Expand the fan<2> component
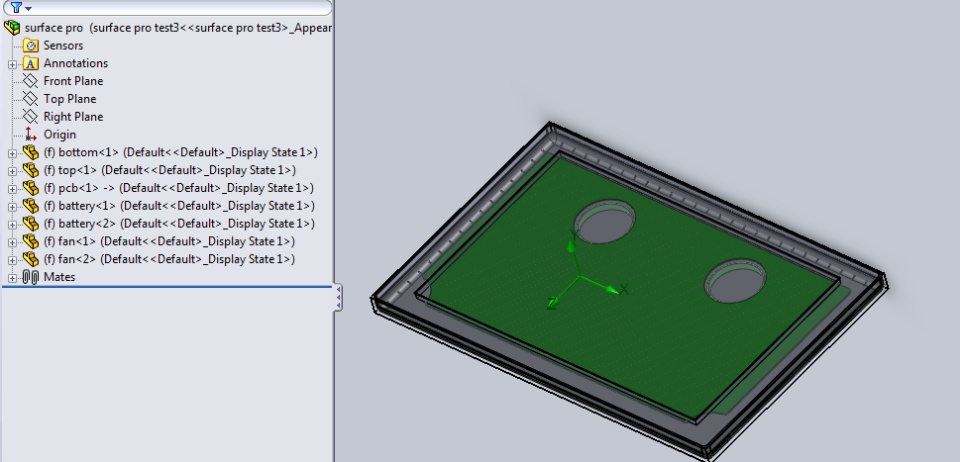960x462 pixels. 12,260
